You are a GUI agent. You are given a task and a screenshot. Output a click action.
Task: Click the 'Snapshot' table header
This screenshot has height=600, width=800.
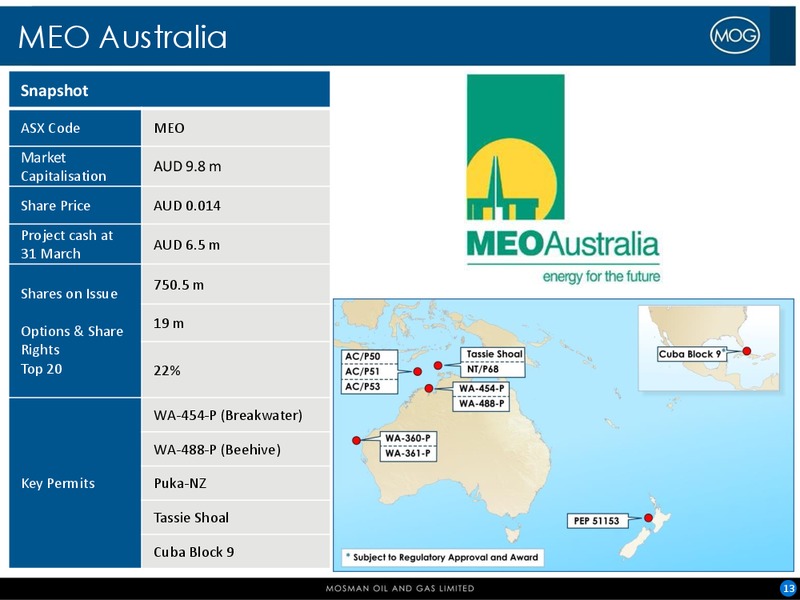point(169,90)
